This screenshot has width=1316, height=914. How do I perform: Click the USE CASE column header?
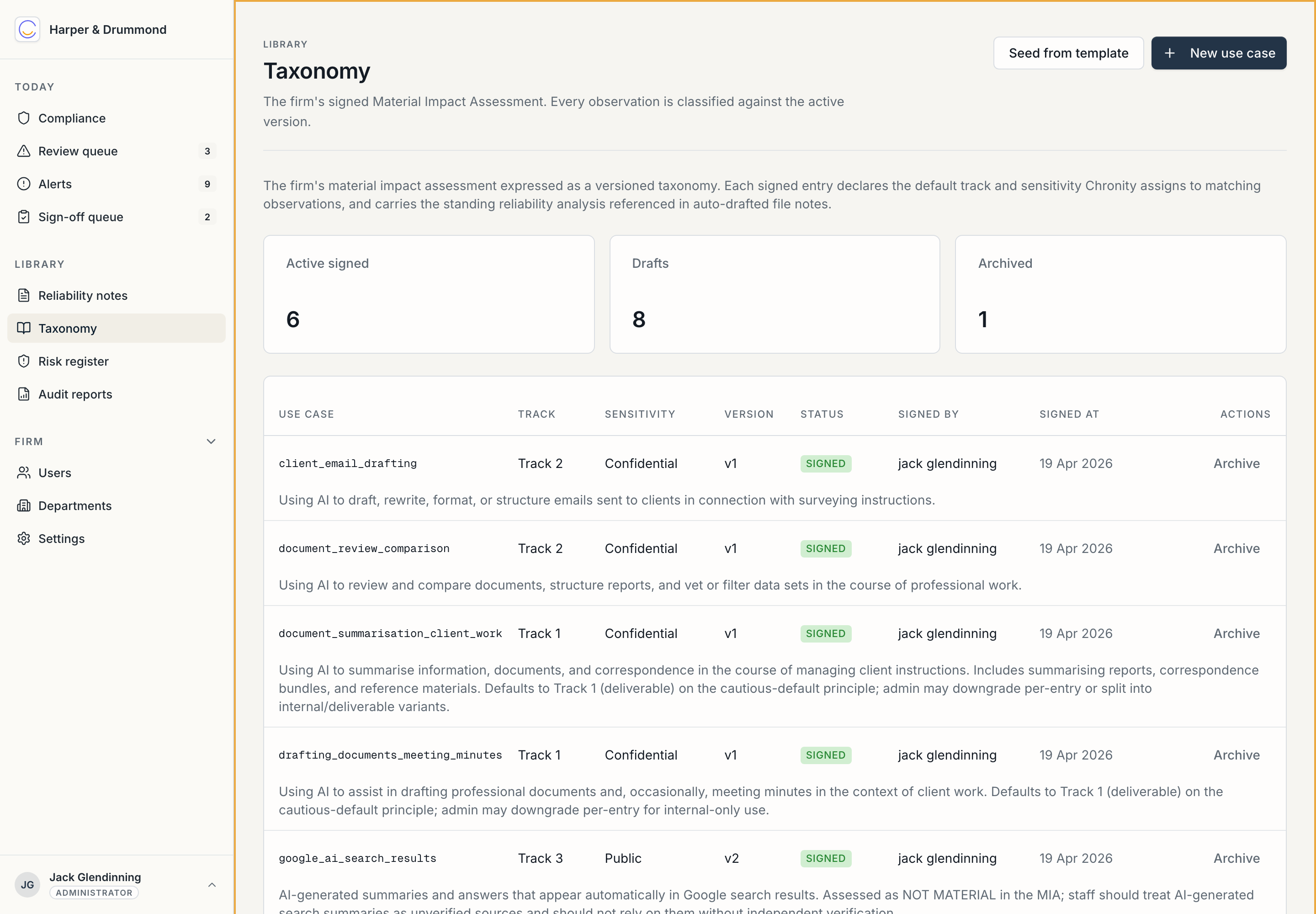[306, 414]
